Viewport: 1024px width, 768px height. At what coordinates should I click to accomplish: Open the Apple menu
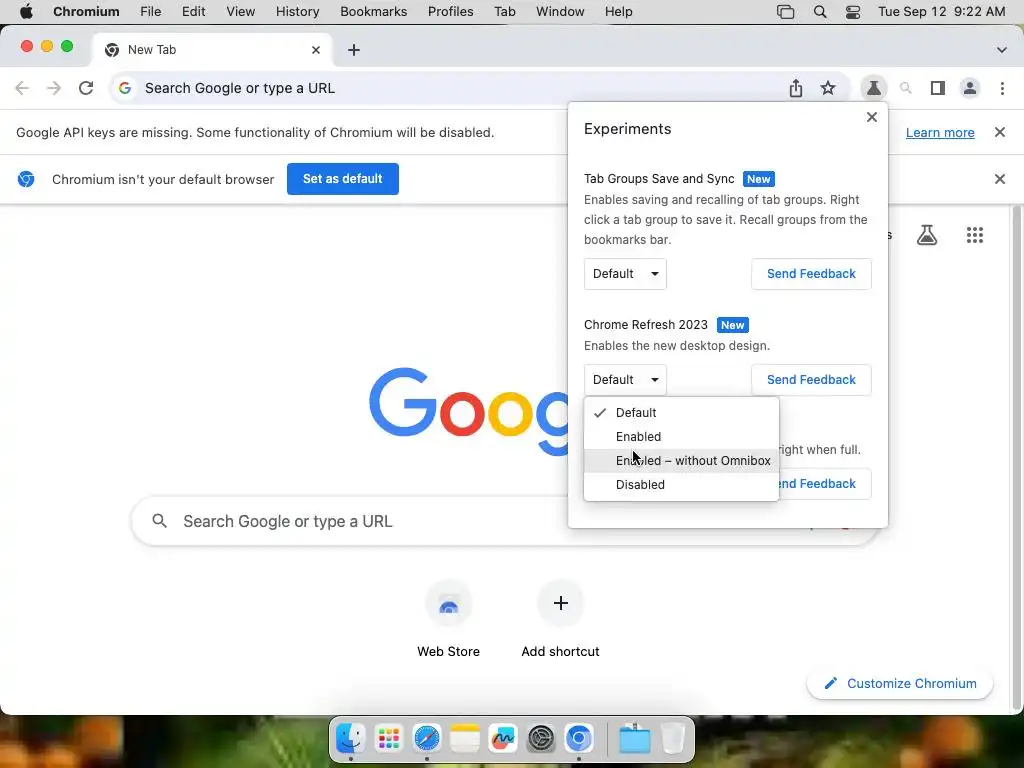coord(26,12)
